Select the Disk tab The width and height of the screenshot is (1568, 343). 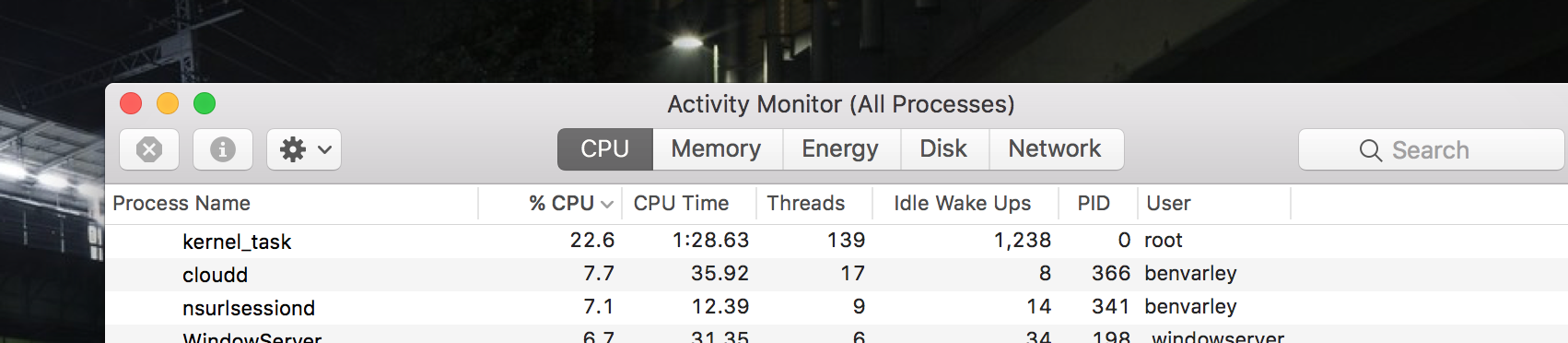[943, 149]
